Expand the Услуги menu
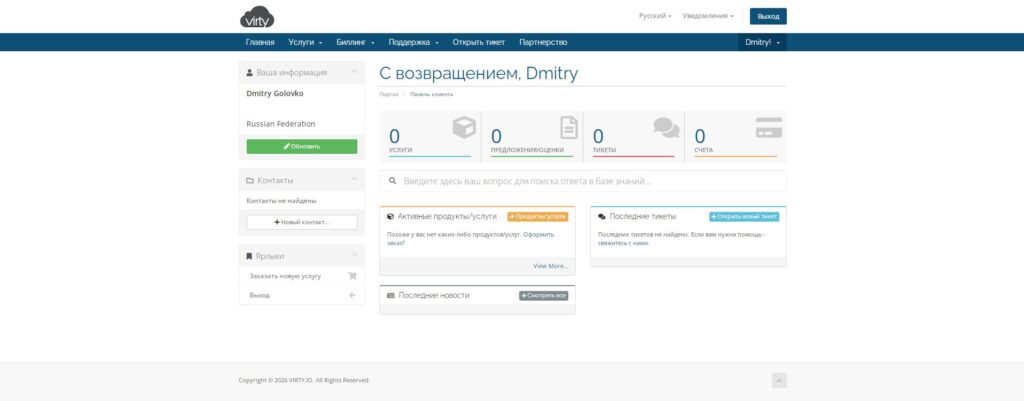This screenshot has height=401, width=1024. tap(305, 42)
